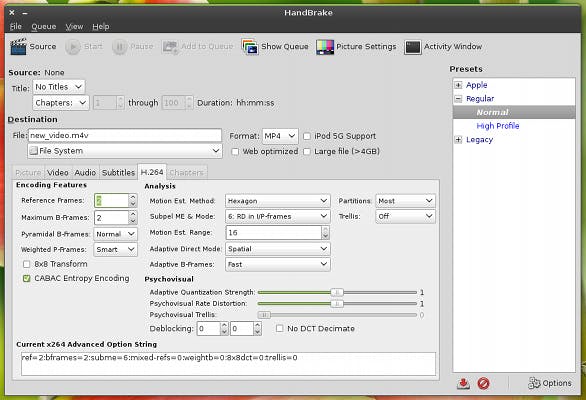The width and height of the screenshot is (586, 400).
Task: Click the first Deblocking value stepper
Action: (224, 329)
